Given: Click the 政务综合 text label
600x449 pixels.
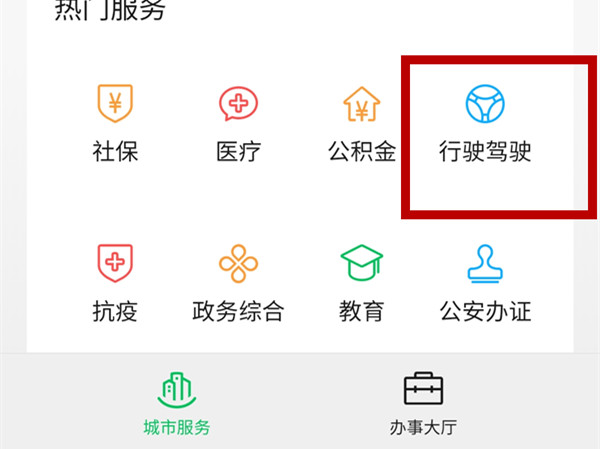Looking at the screenshot, I should pos(238,311).
